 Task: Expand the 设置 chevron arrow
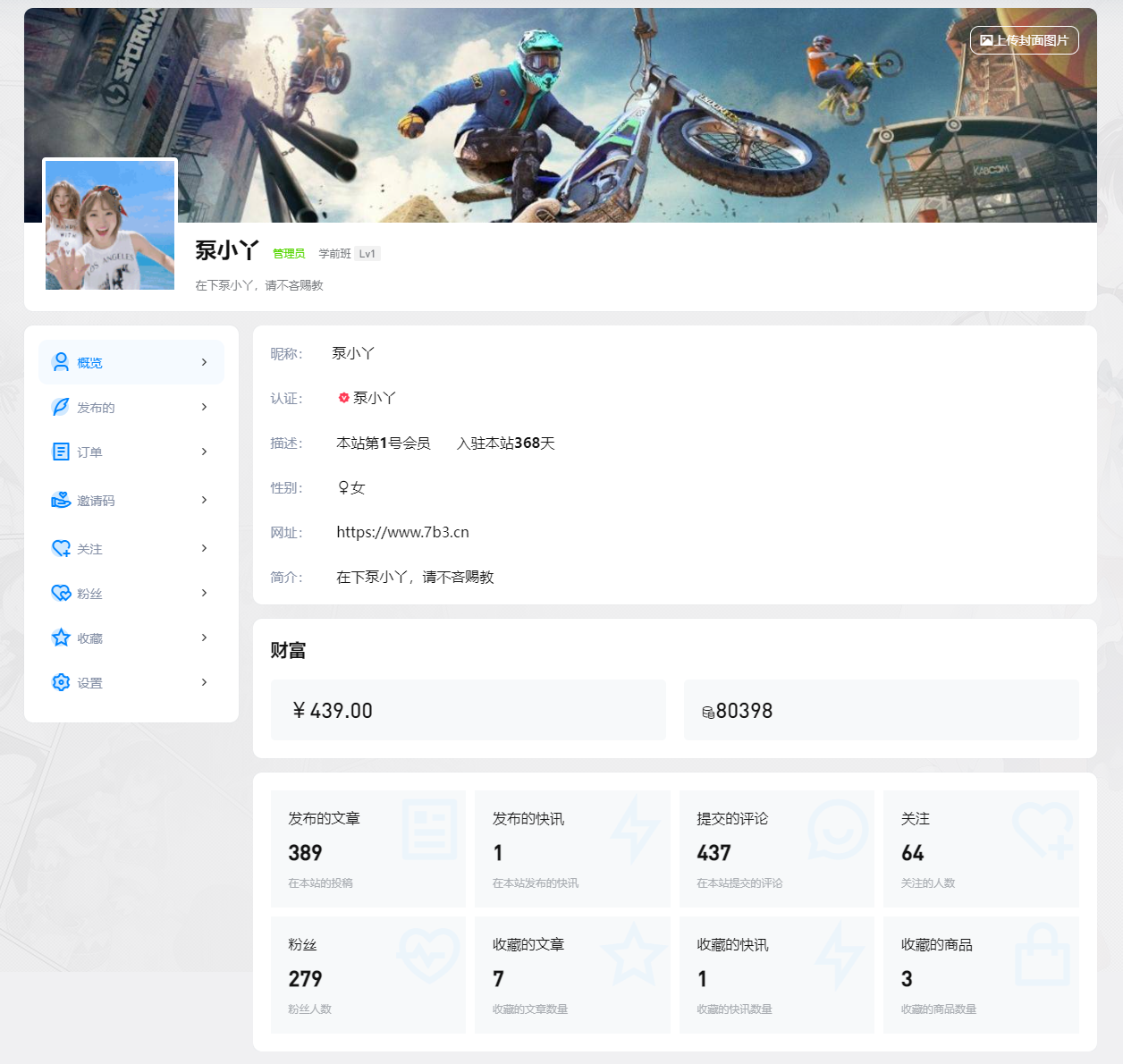[204, 682]
